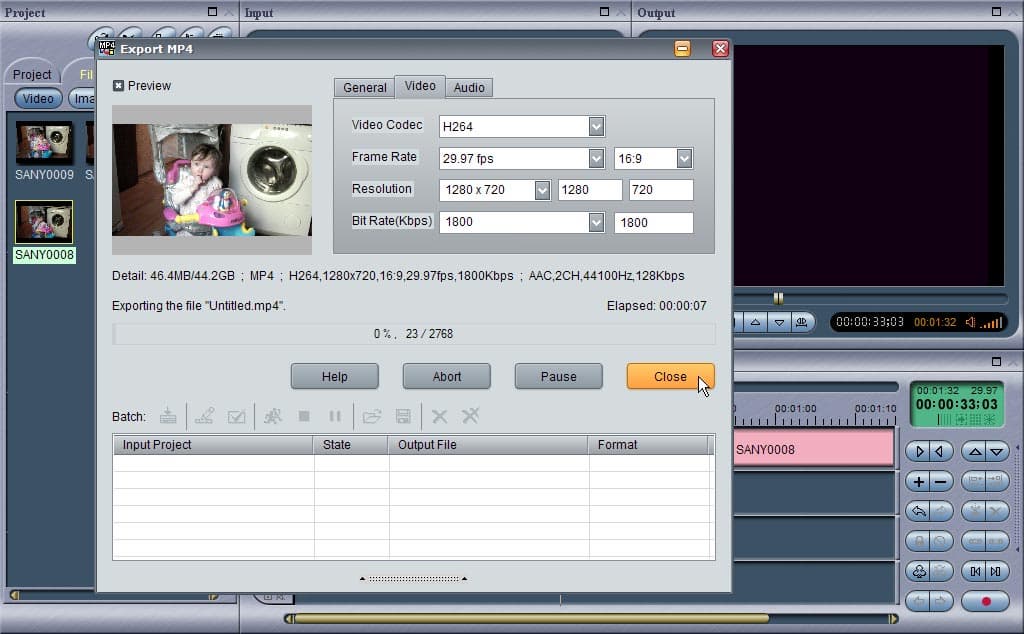Open the Video Codec dropdown
This screenshot has width=1024, height=634.
pos(596,127)
